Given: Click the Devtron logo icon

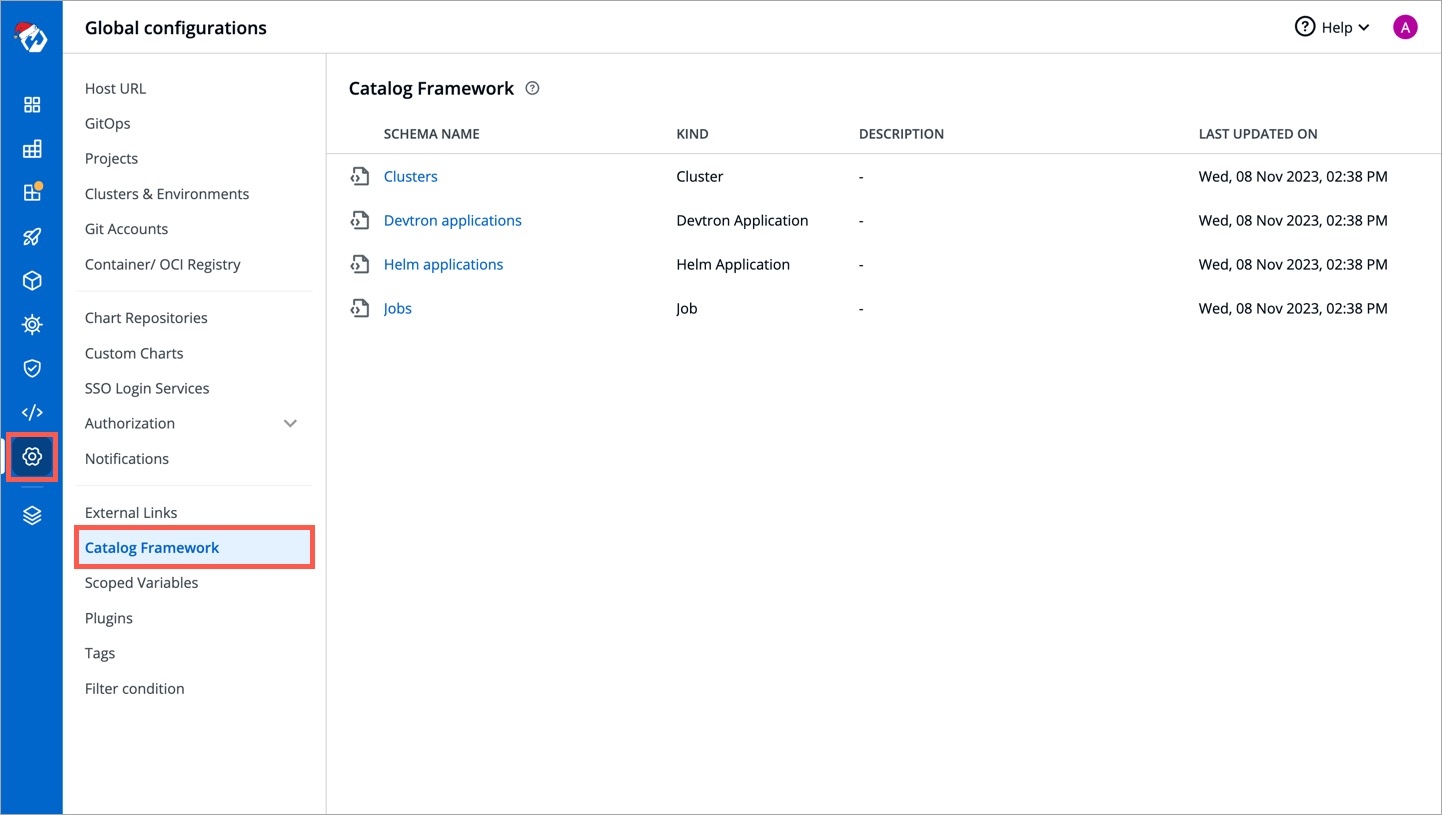Looking at the screenshot, I should click(31, 37).
